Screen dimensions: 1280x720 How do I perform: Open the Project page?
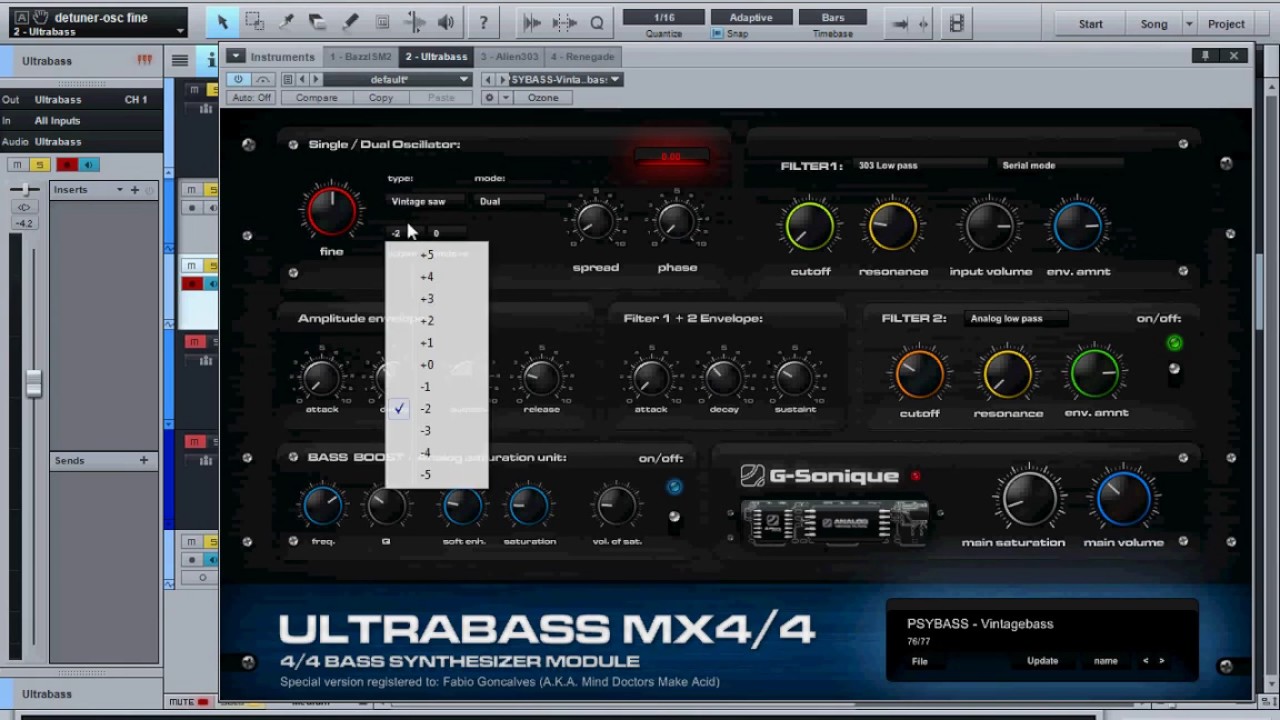(1226, 24)
